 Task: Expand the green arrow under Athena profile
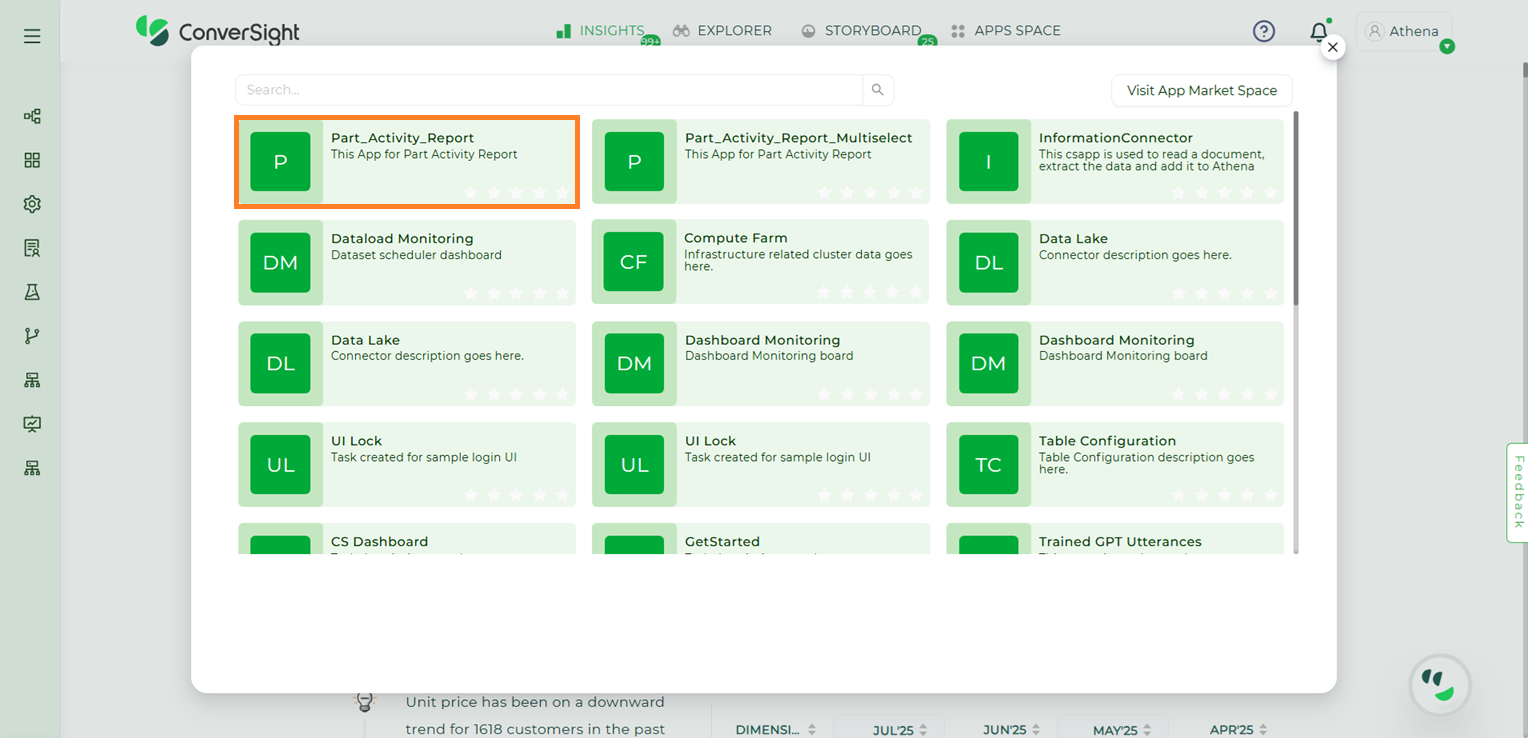coord(1447,47)
